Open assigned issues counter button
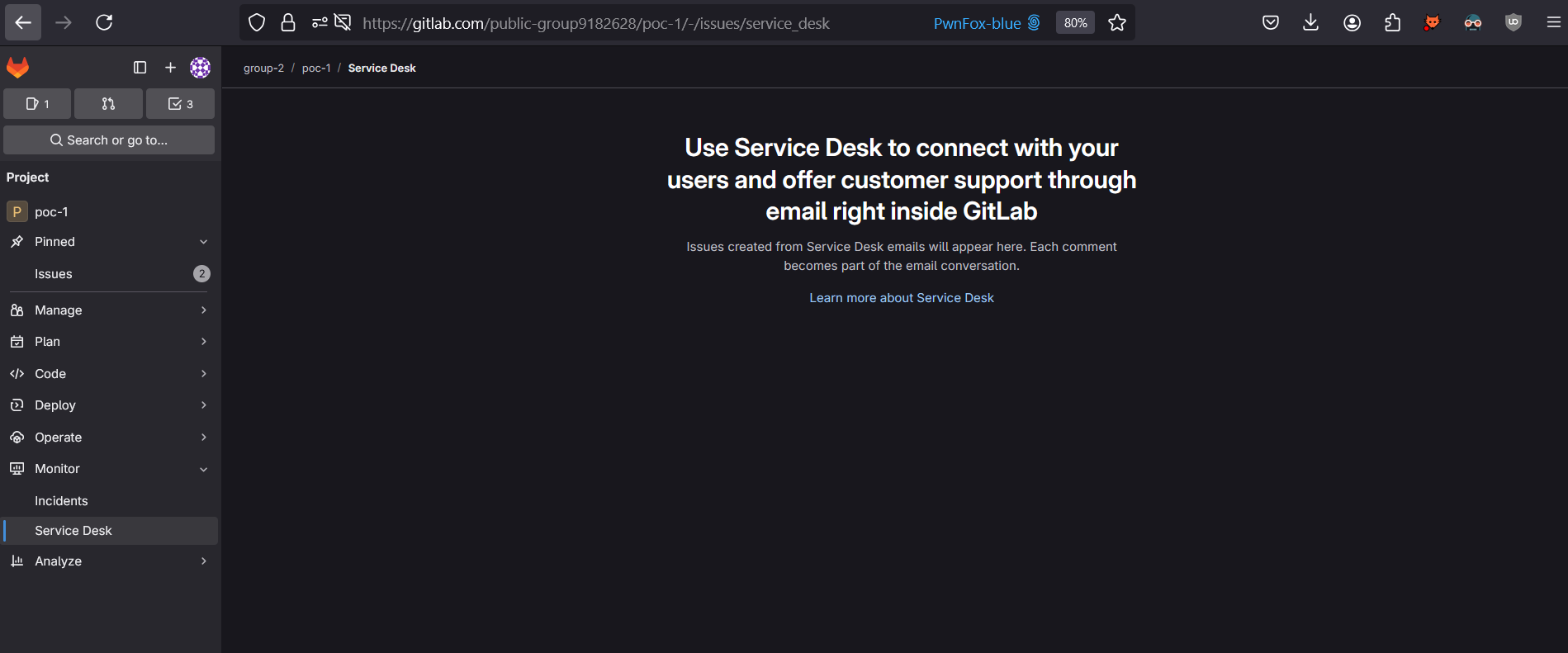1568x653 pixels. [37, 104]
